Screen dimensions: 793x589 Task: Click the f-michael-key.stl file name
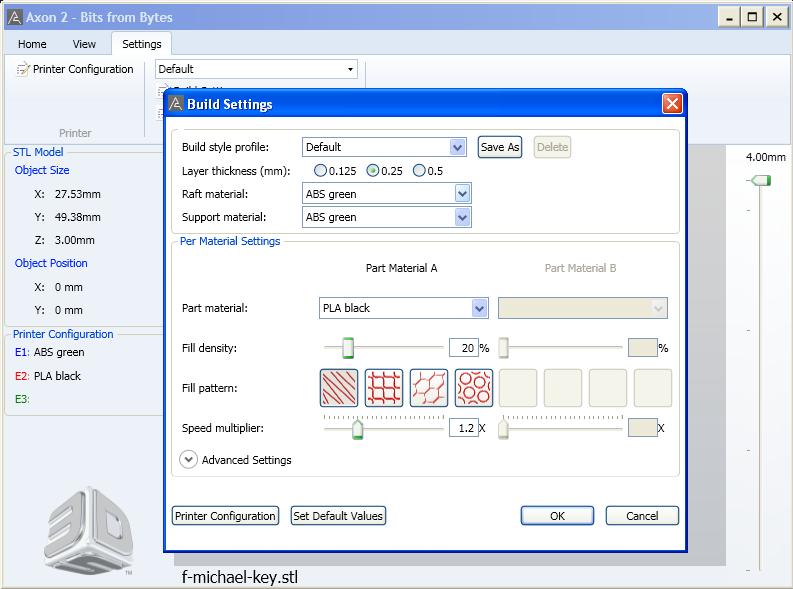click(x=240, y=577)
